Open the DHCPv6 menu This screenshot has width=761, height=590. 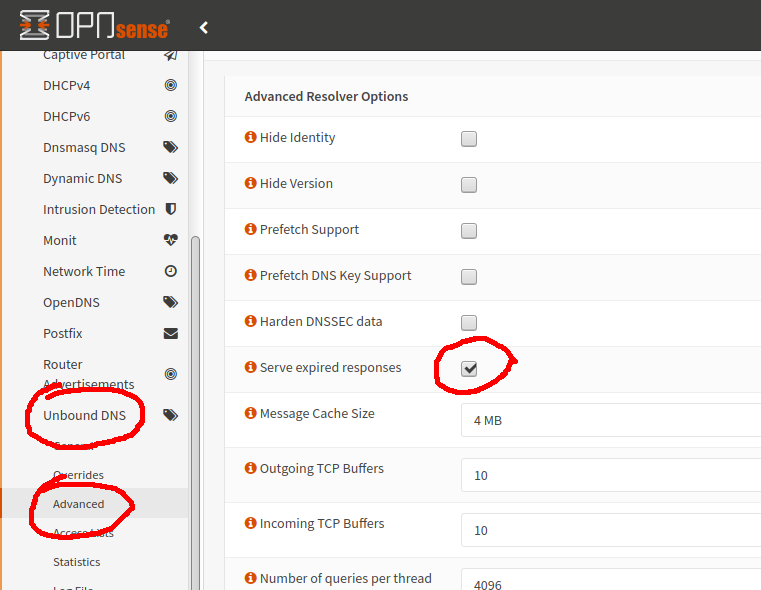click(66, 117)
